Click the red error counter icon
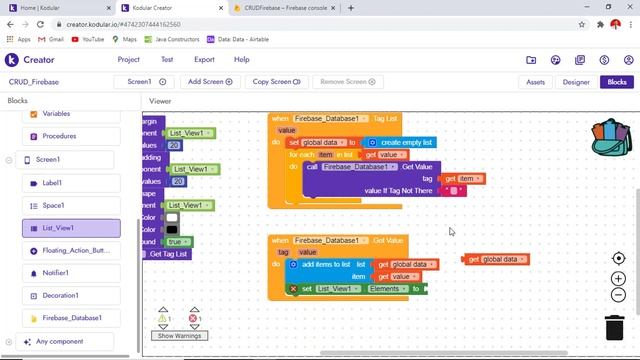This screenshot has height=360, width=640. pos(193,318)
